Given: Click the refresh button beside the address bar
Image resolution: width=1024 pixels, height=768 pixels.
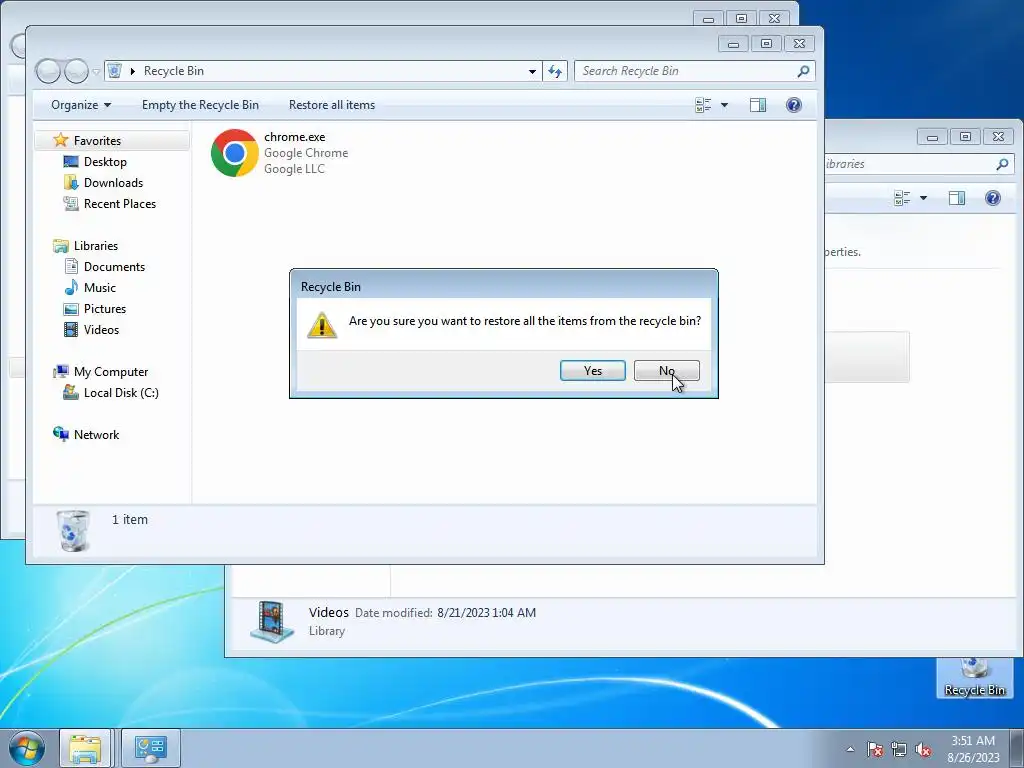Looking at the screenshot, I should point(555,71).
